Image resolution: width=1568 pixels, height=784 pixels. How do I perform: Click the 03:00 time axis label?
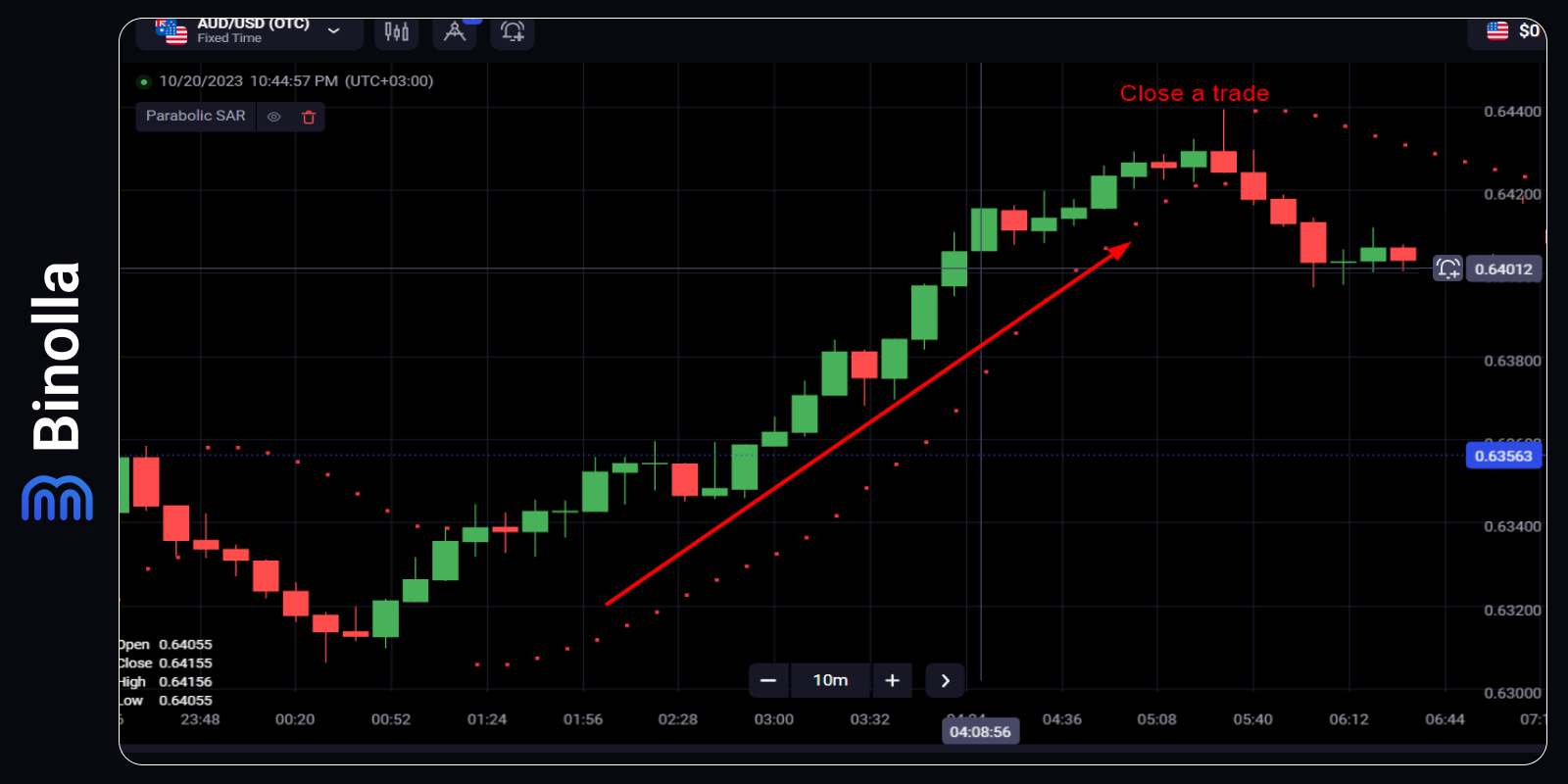tap(773, 719)
